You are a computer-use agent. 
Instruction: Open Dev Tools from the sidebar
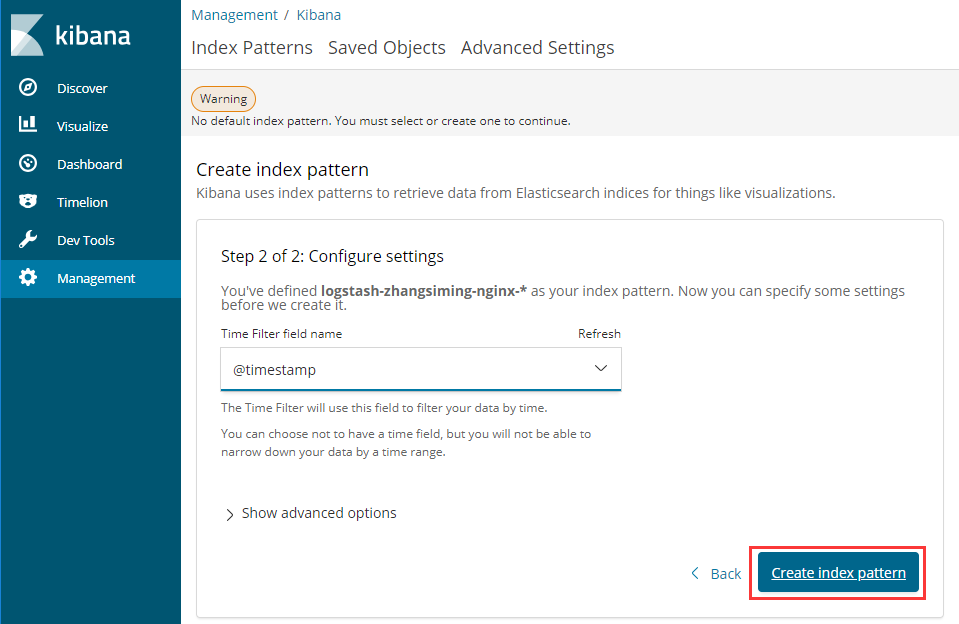(x=86, y=240)
